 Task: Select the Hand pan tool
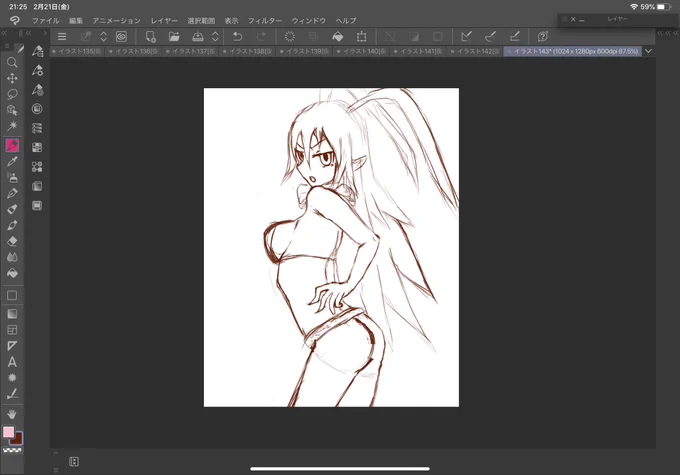tap(12, 413)
